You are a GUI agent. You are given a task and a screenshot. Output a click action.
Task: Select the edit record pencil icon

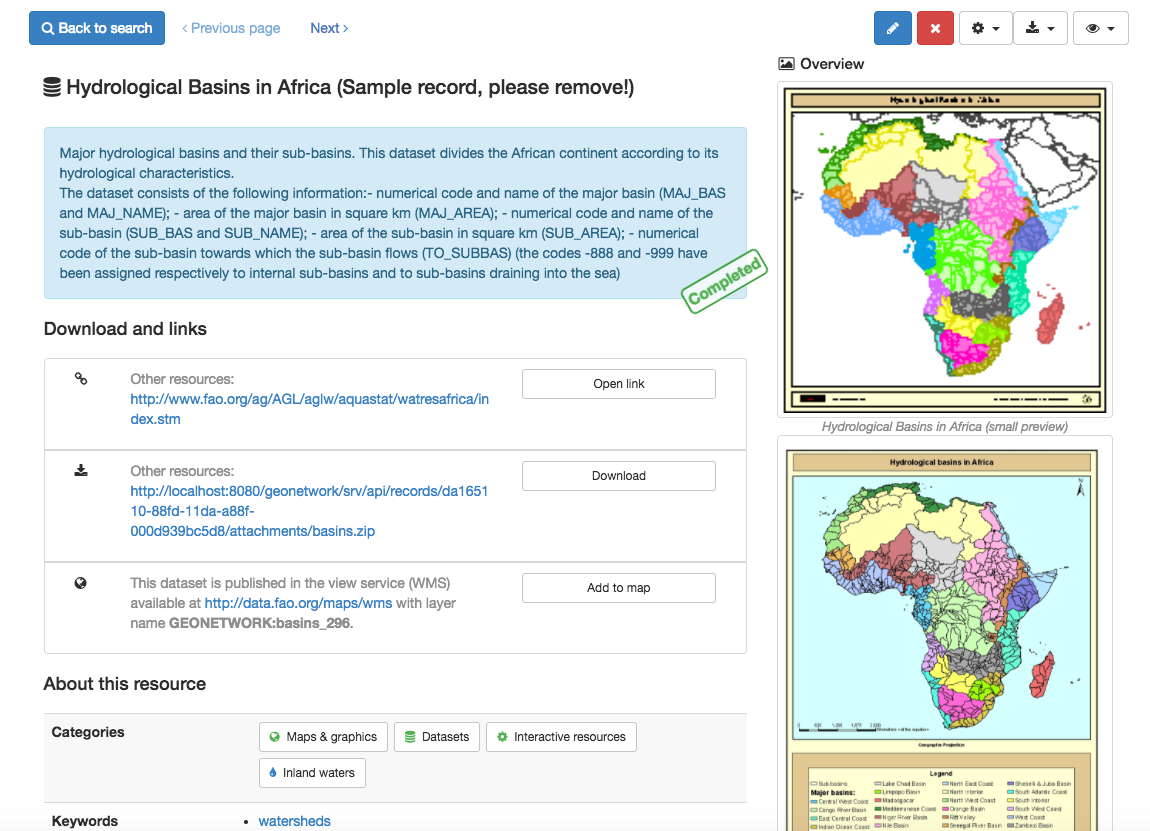pyautogui.click(x=892, y=28)
